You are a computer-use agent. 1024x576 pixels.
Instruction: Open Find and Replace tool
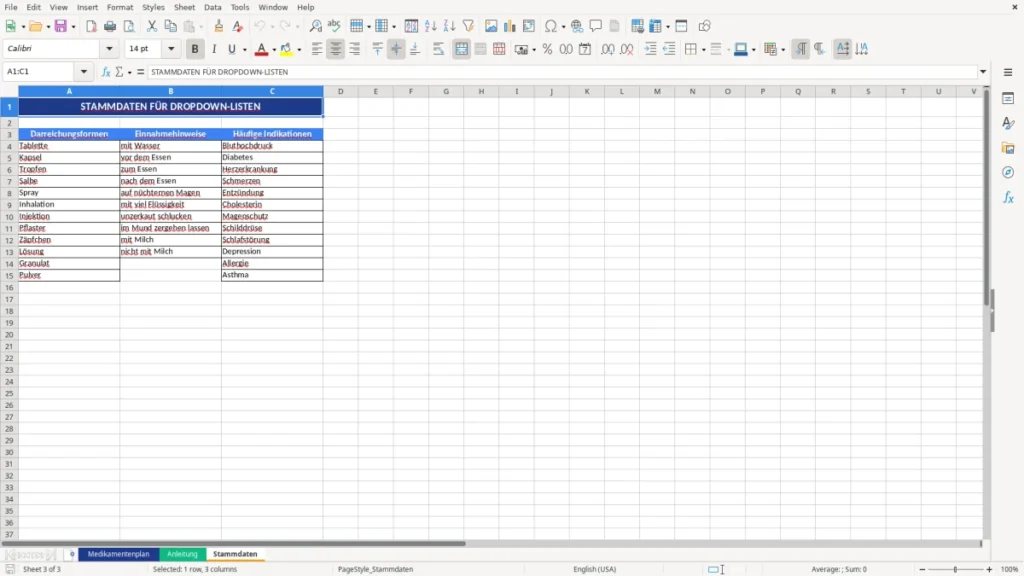click(315, 26)
